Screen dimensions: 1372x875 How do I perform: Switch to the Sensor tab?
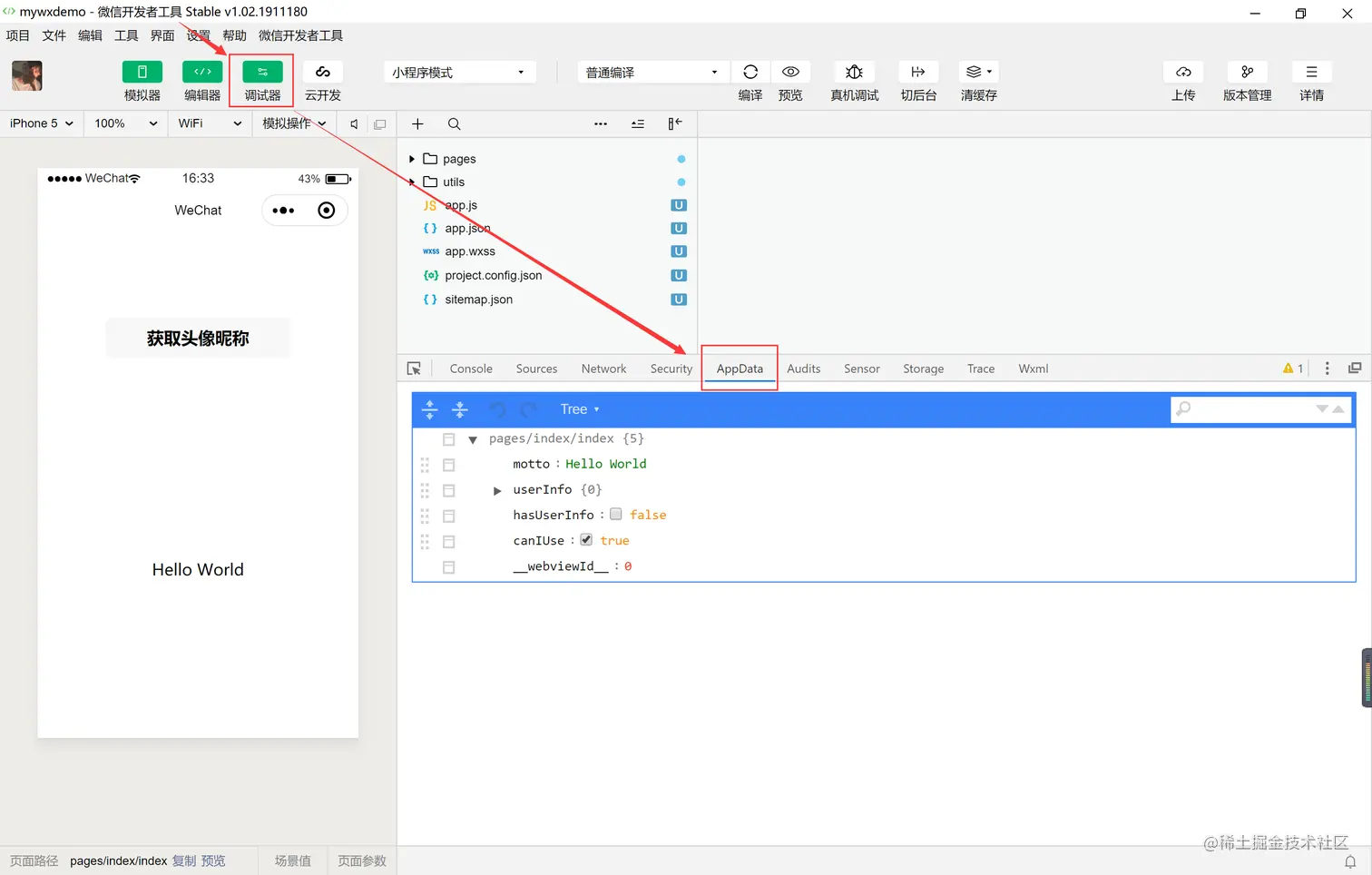coord(861,369)
